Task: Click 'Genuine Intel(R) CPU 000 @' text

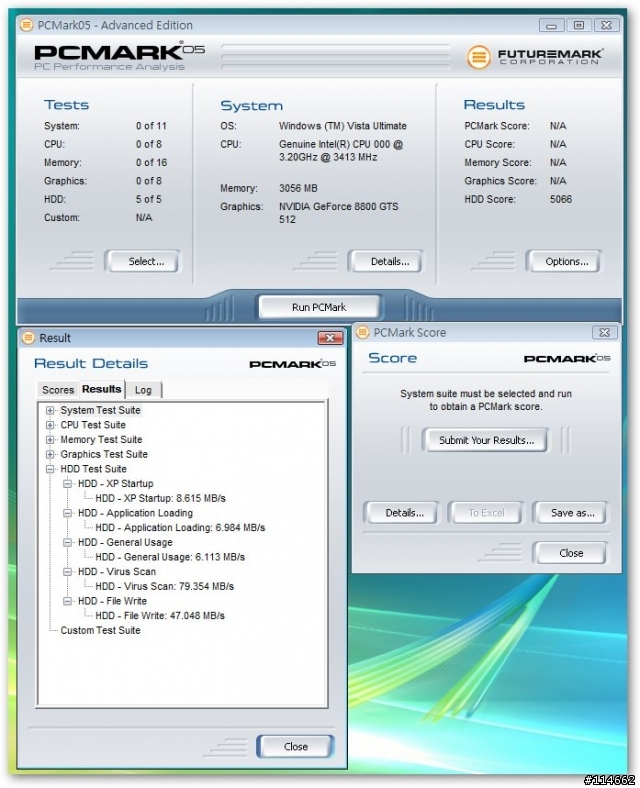Action: [x=341, y=144]
